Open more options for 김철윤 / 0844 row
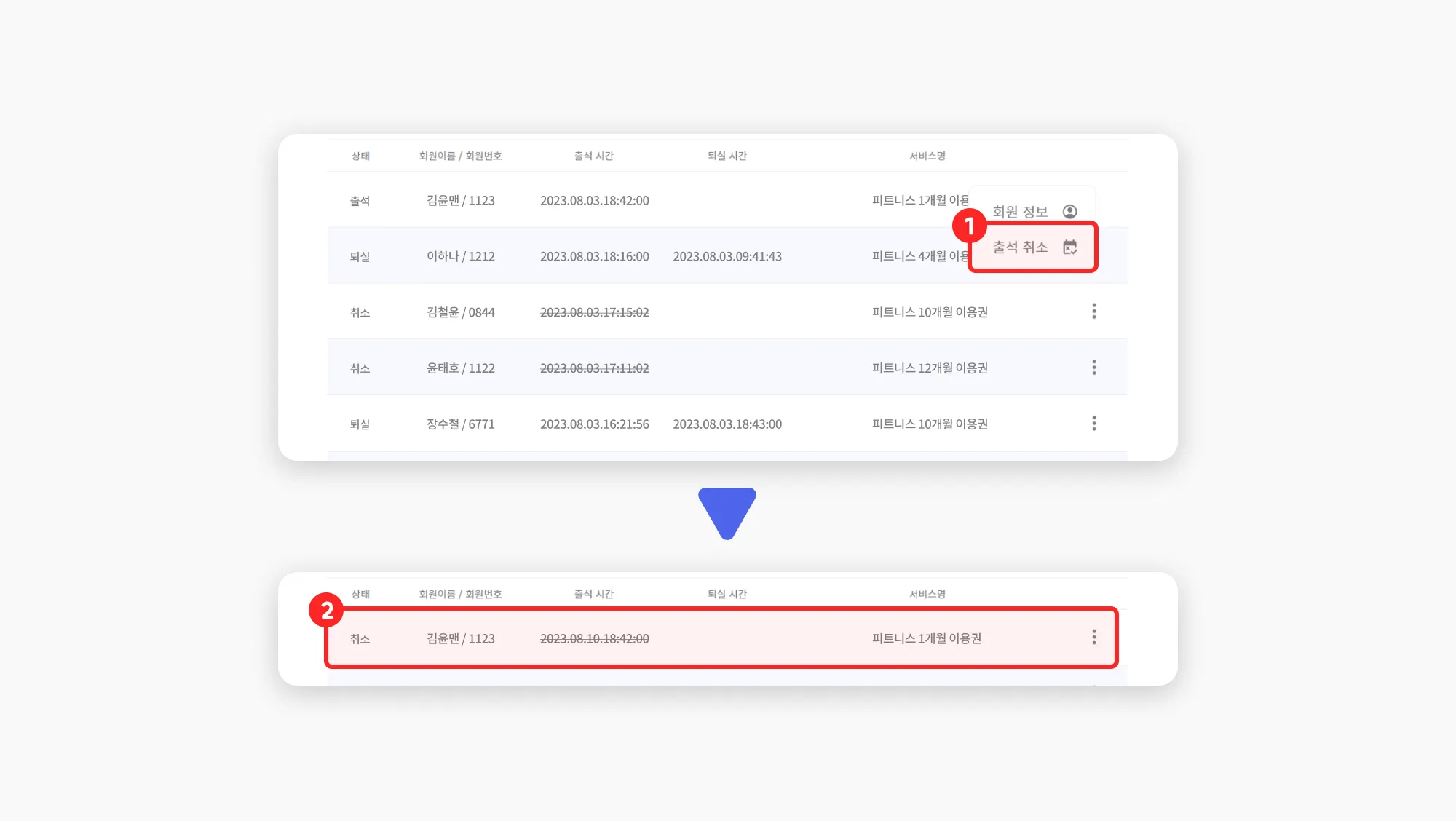The height and width of the screenshot is (821, 1456). (1093, 312)
